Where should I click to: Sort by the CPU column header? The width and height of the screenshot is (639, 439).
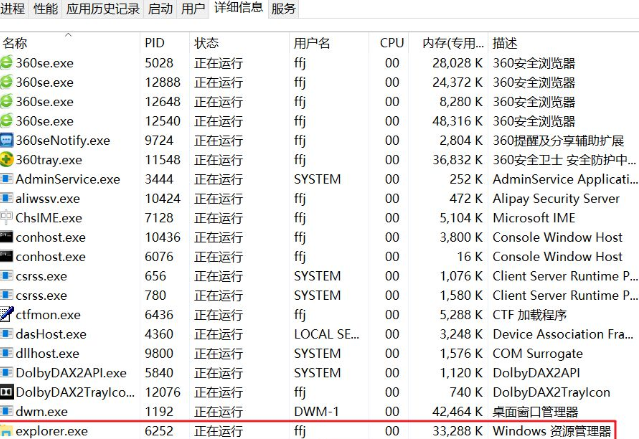[391, 43]
